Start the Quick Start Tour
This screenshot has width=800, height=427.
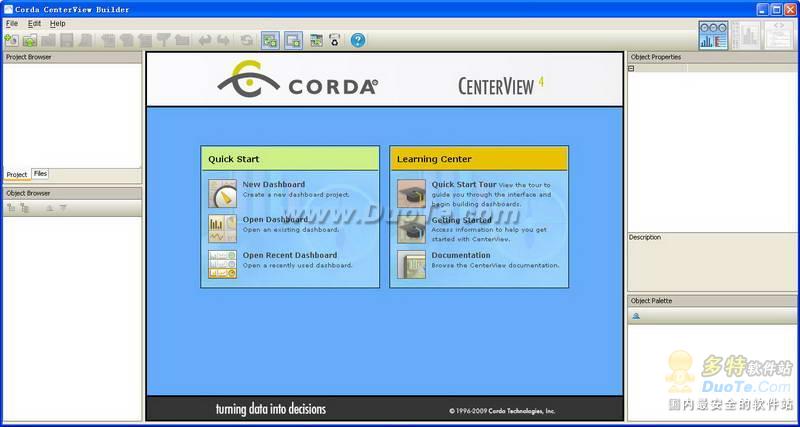tap(464, 184)
